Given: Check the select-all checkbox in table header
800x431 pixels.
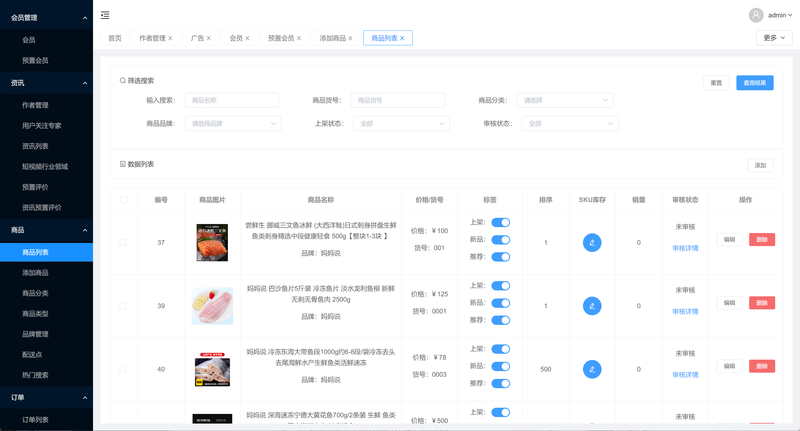Looking at the screenshot, I should click(123, 200).
